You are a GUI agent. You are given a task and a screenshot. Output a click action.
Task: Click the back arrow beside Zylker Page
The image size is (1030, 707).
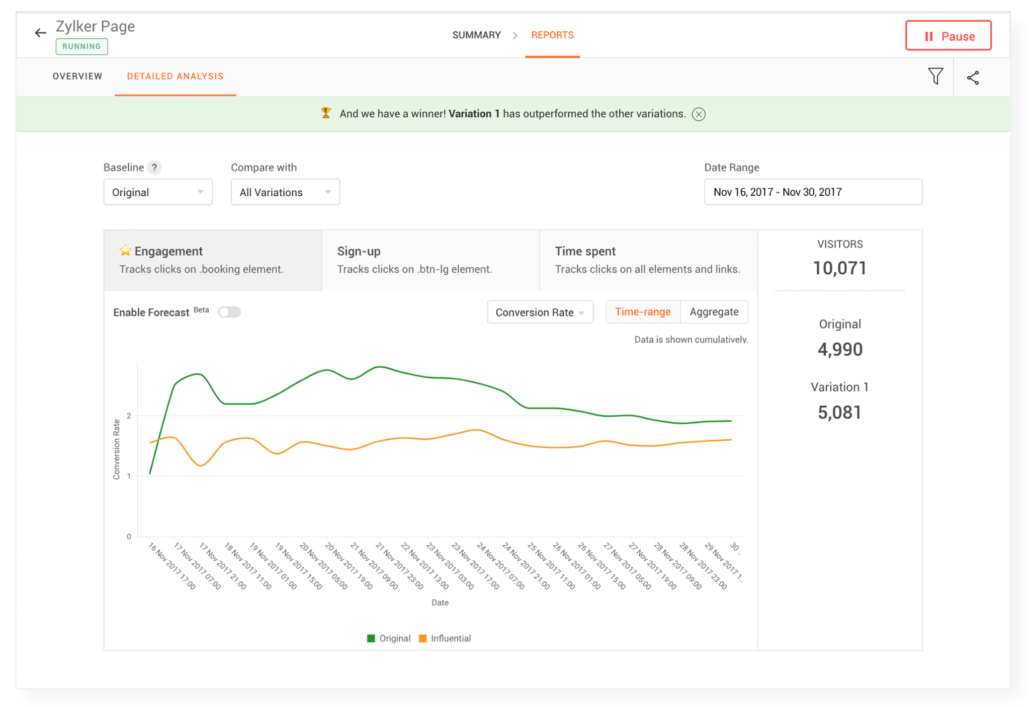(38, 31)
